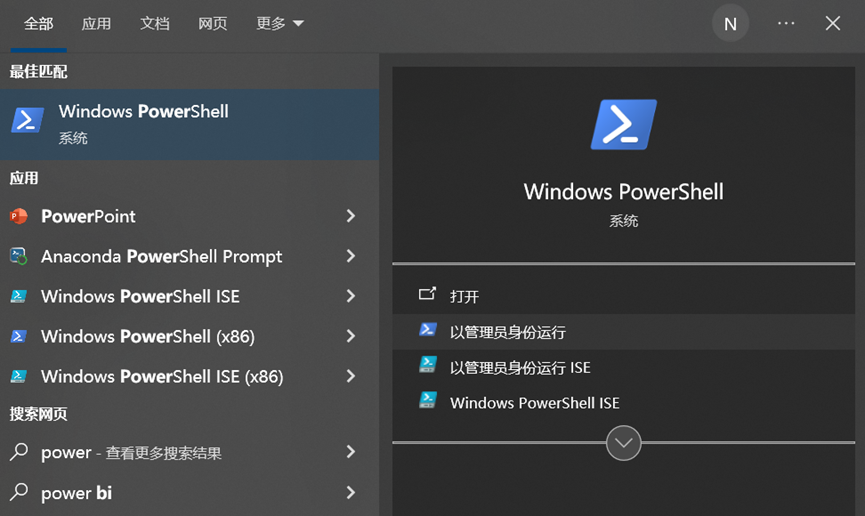Select the 全部 tab

(39, 23)
